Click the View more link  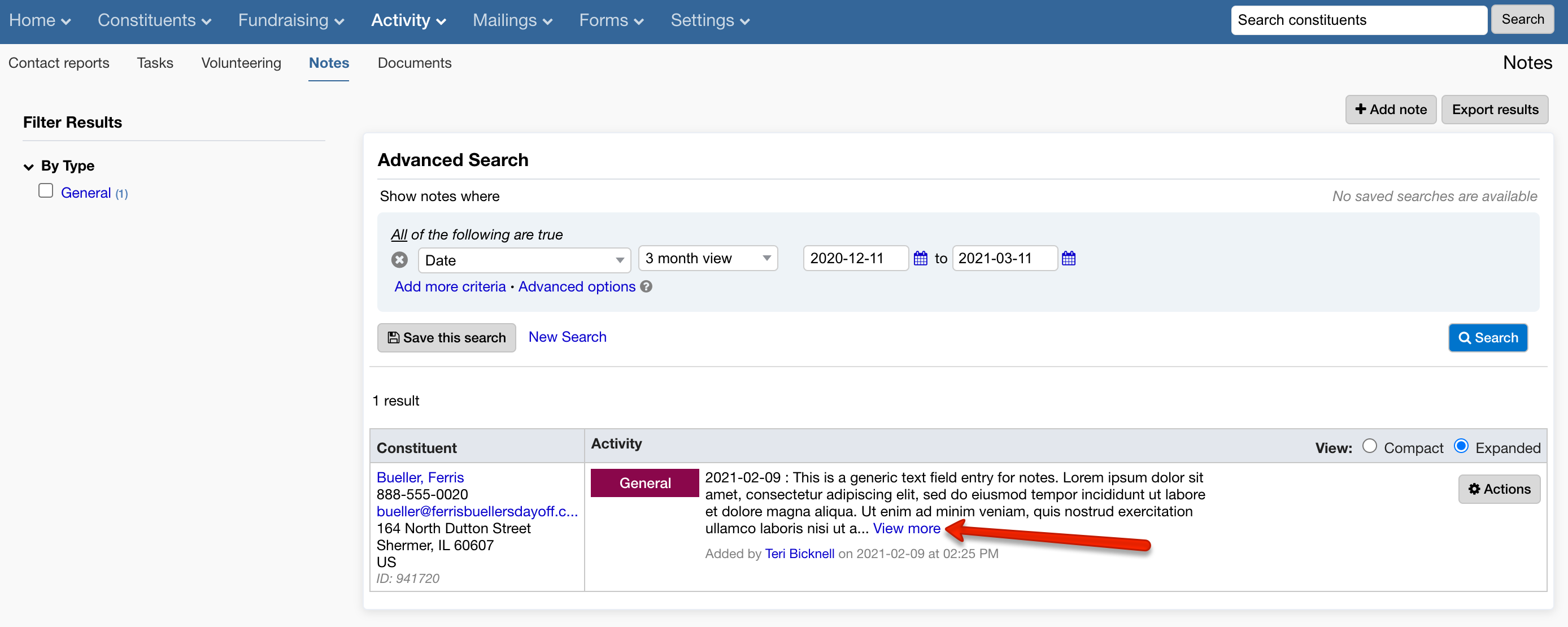tap(907, 528)
